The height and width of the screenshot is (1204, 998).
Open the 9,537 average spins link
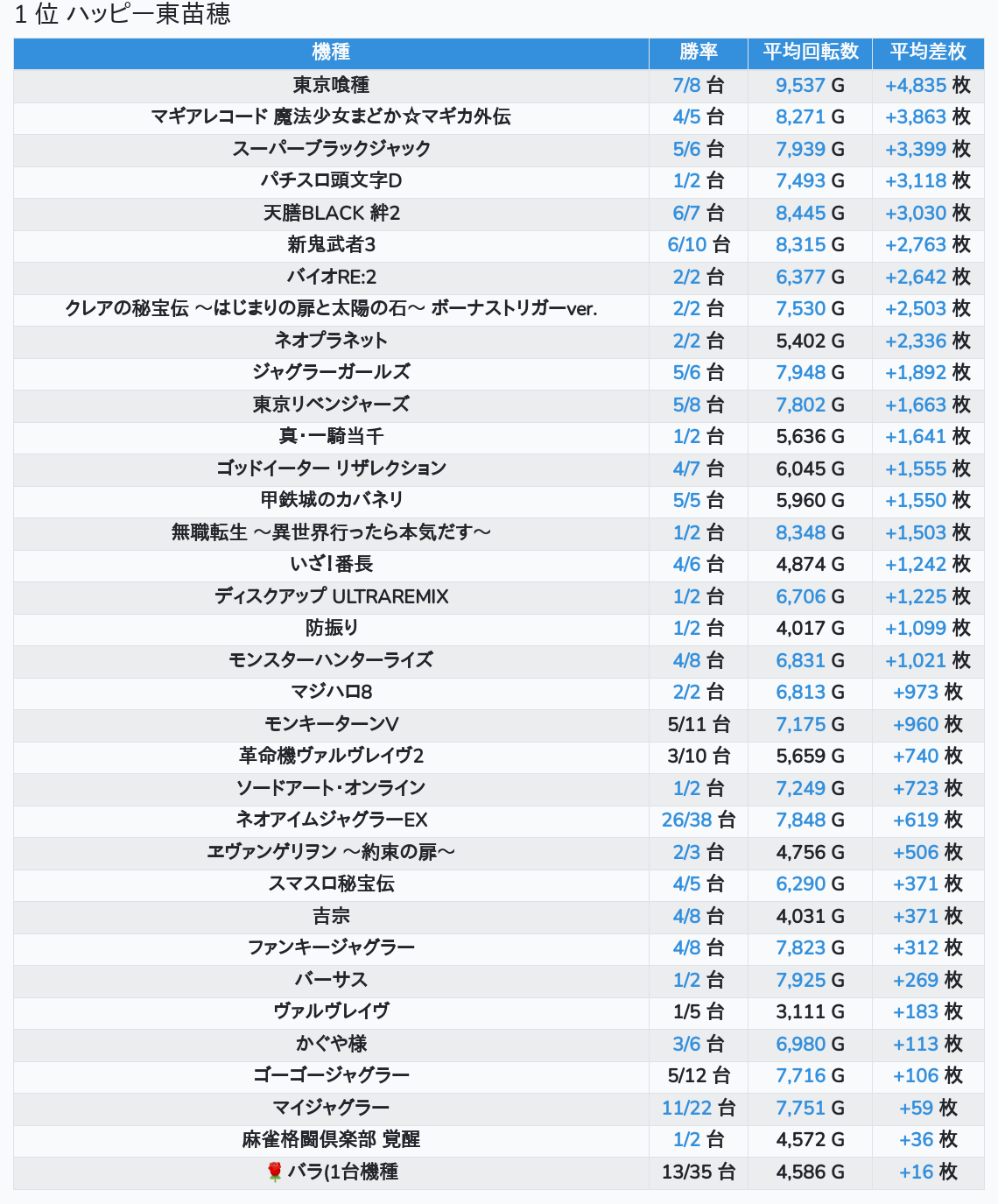click(800, 85)
